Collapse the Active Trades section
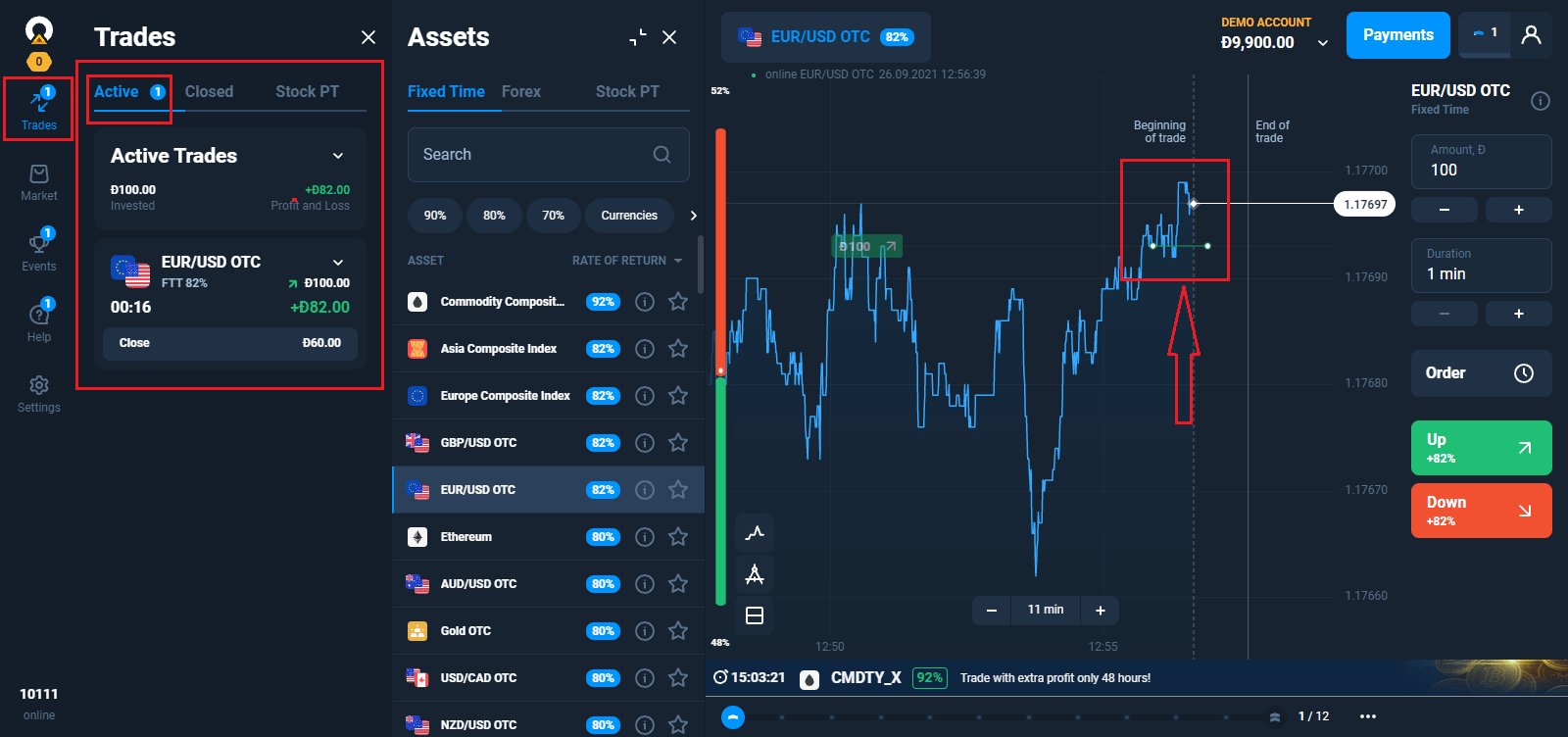This screenshot has width=1568, height=737. [x=338, y=156]
